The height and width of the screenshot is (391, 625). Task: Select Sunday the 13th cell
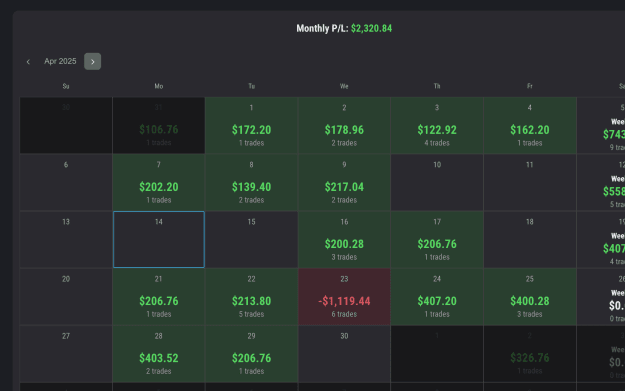66,240
